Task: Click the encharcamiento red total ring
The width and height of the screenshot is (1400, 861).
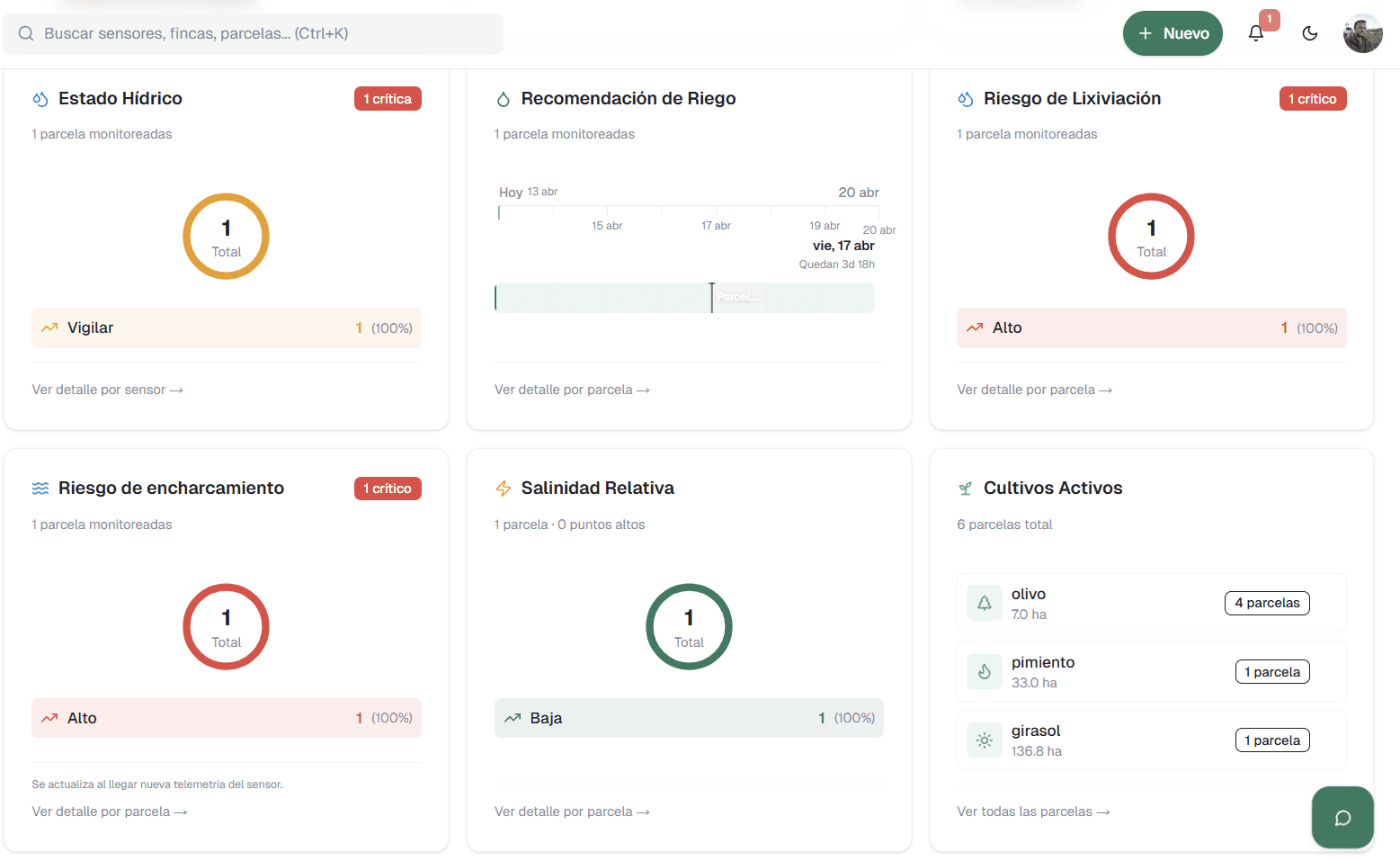Action: click(227, 627)
